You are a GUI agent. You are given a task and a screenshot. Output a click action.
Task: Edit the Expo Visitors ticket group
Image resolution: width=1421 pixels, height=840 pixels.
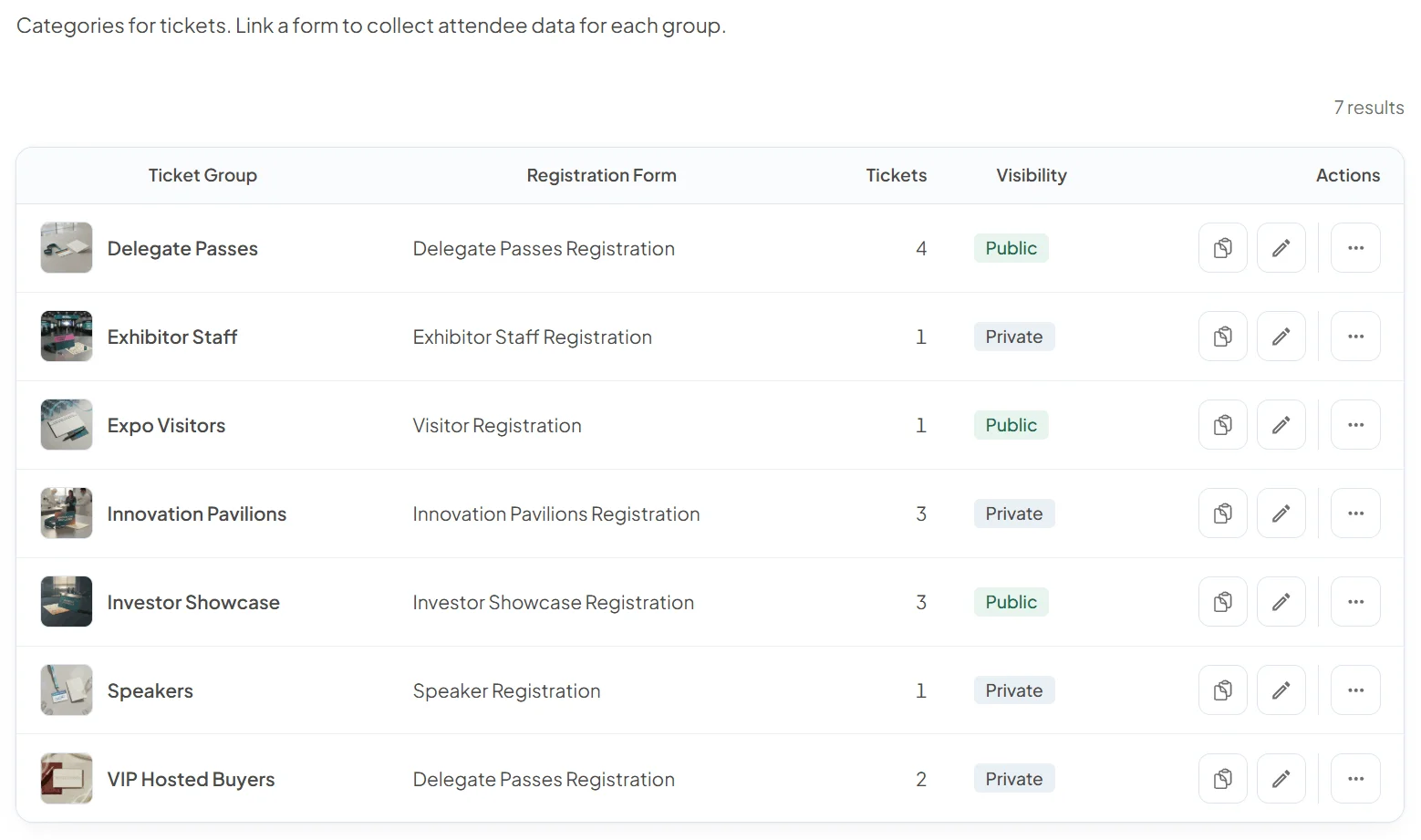coord(1281,425)
